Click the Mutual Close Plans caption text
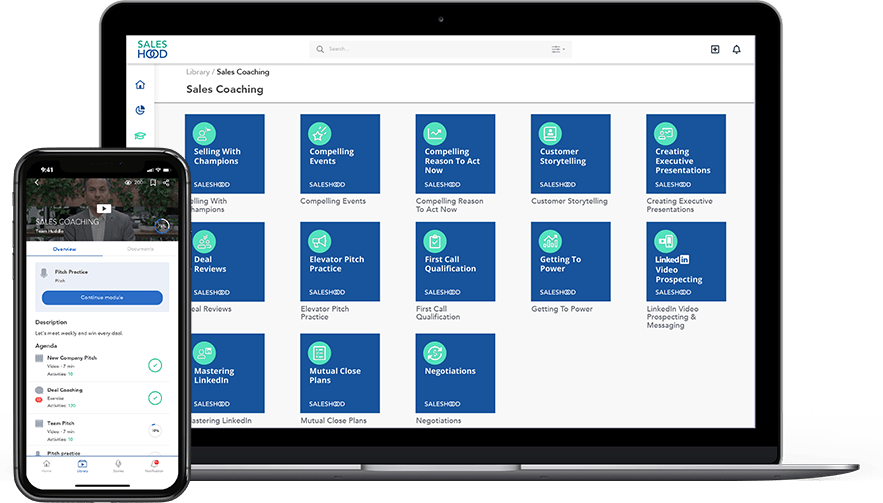Image resolution: width=883 pixels, height=503 pixels. (333, 420)
